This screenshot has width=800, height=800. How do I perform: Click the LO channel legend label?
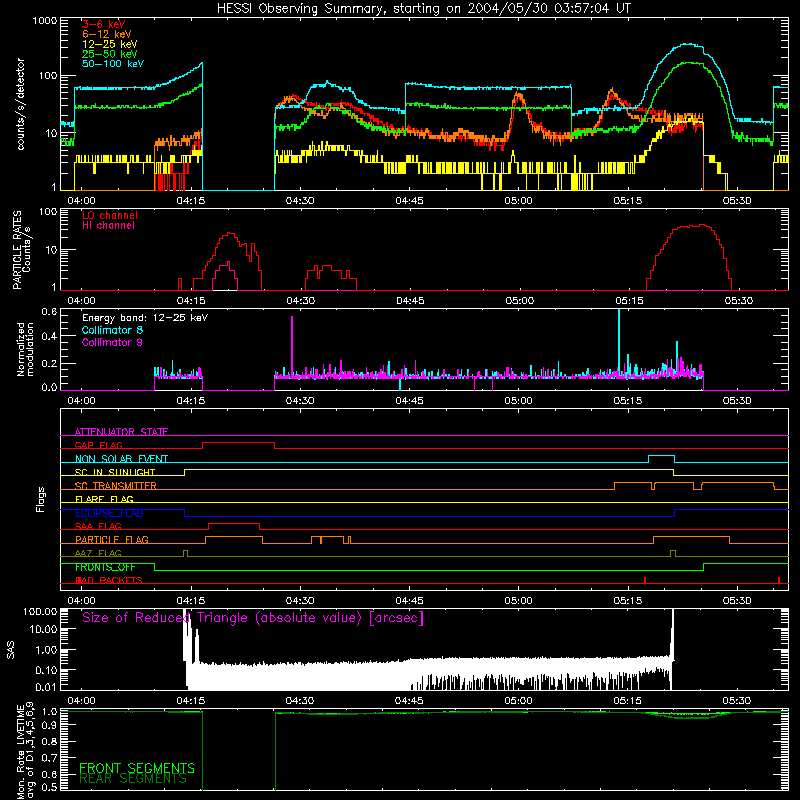[x=110, y=215]
